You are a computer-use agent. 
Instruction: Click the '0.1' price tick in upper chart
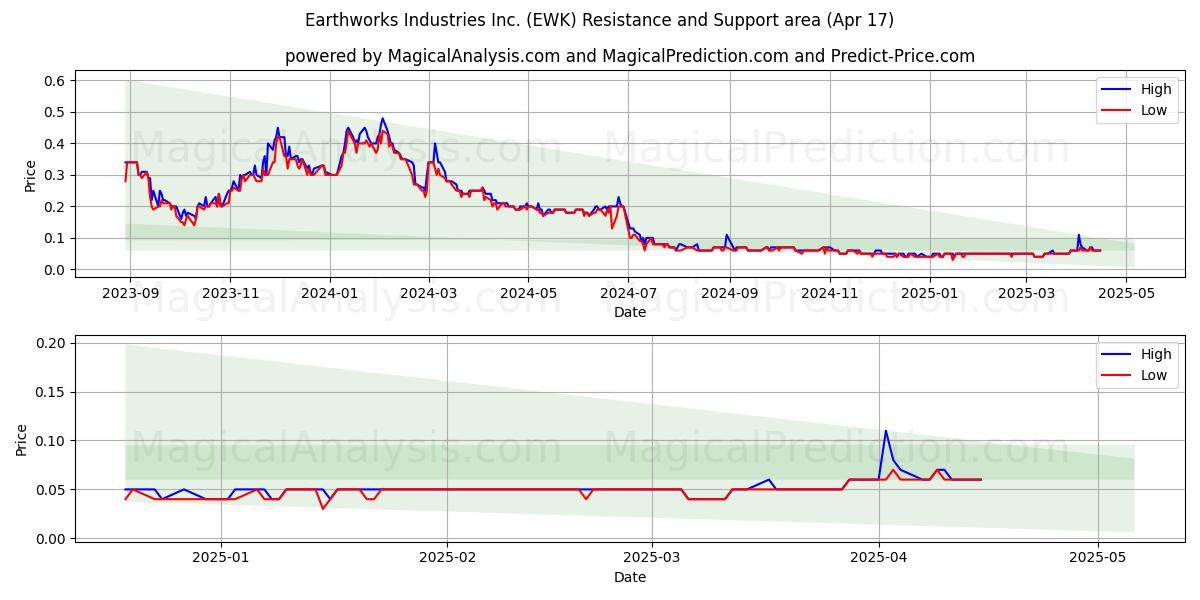(54, 238)
